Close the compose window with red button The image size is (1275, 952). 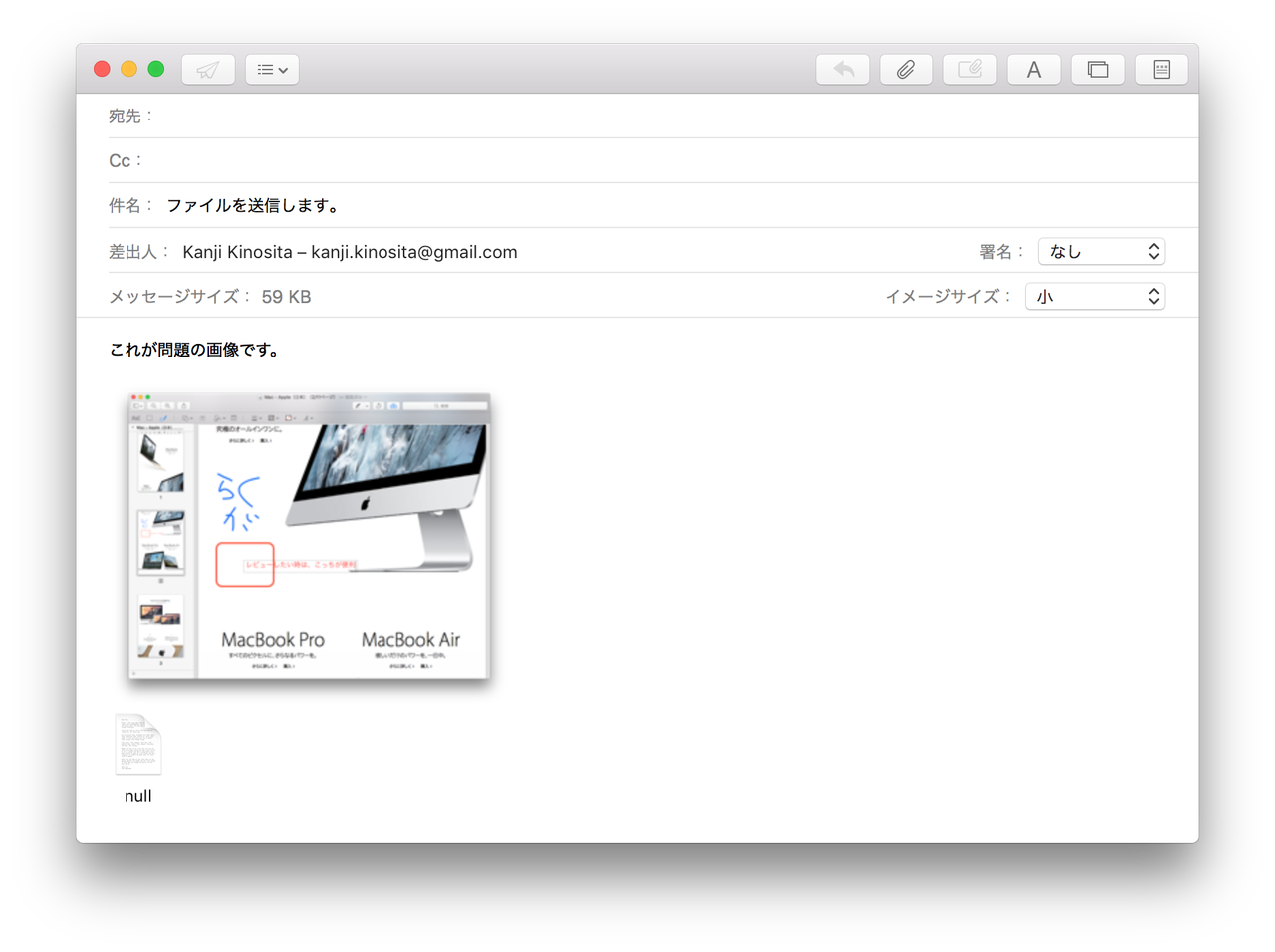click(x=102, y=69)
